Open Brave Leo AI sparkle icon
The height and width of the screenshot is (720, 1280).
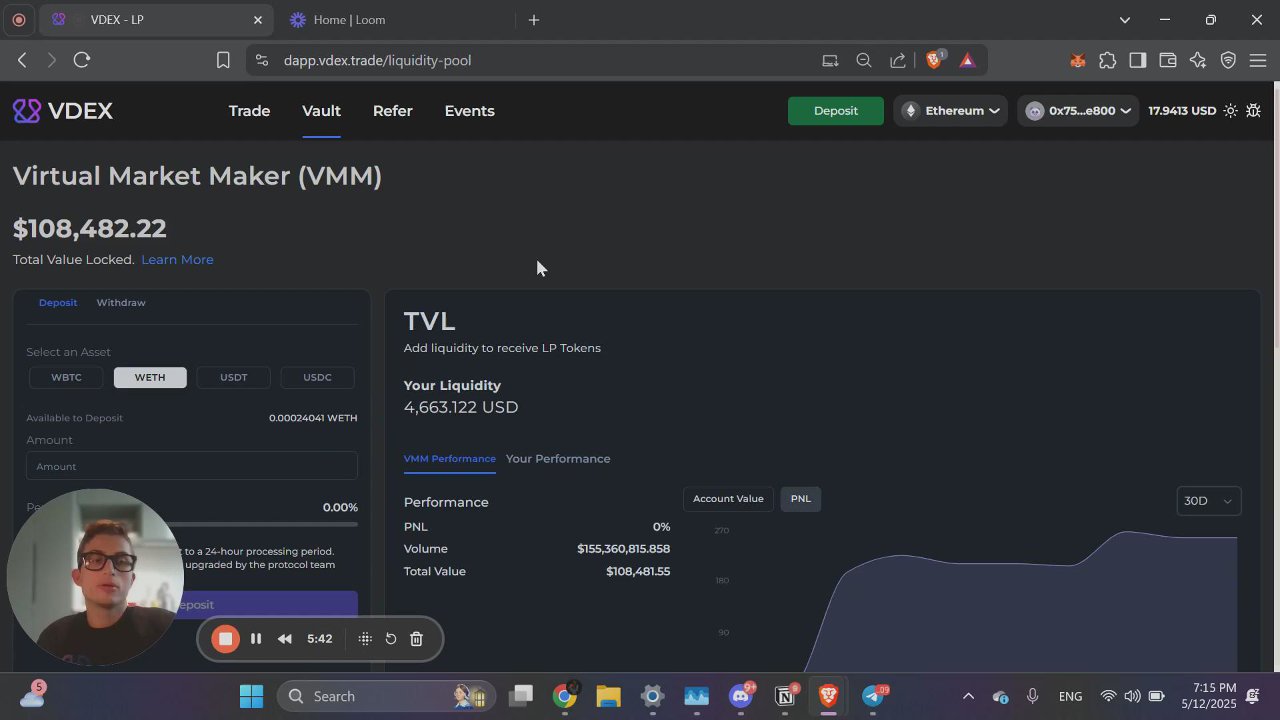(x=1198, y=60)
